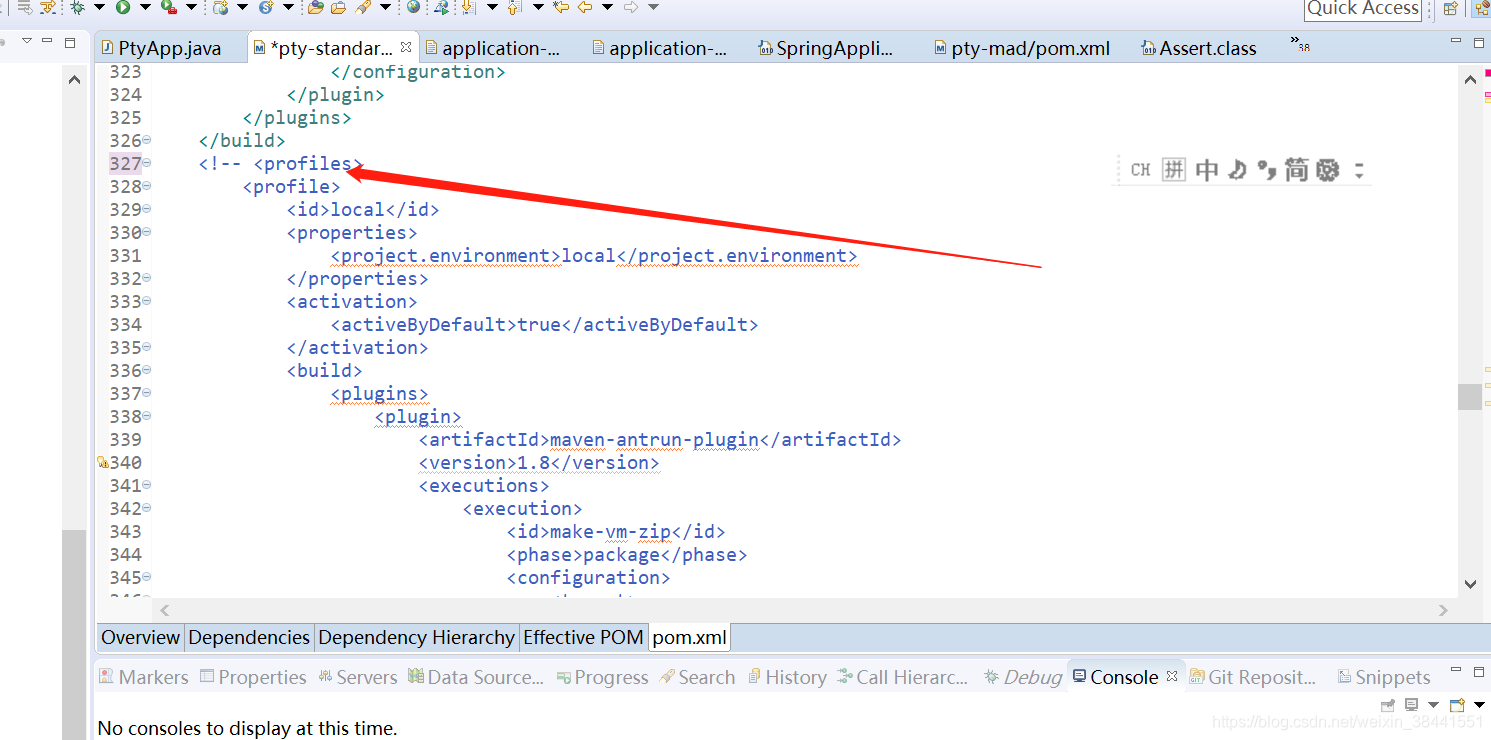Open dropdown next to Forward arrow
This screenshot has width=1491, height=740.
point(653,7)
